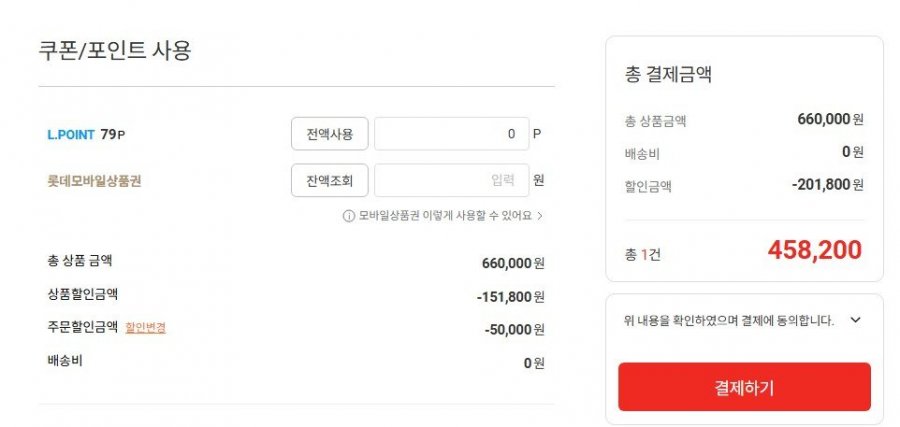Click the -201,800원 discount amount in summary
This screenshot has height=427, width=900.
827,185
